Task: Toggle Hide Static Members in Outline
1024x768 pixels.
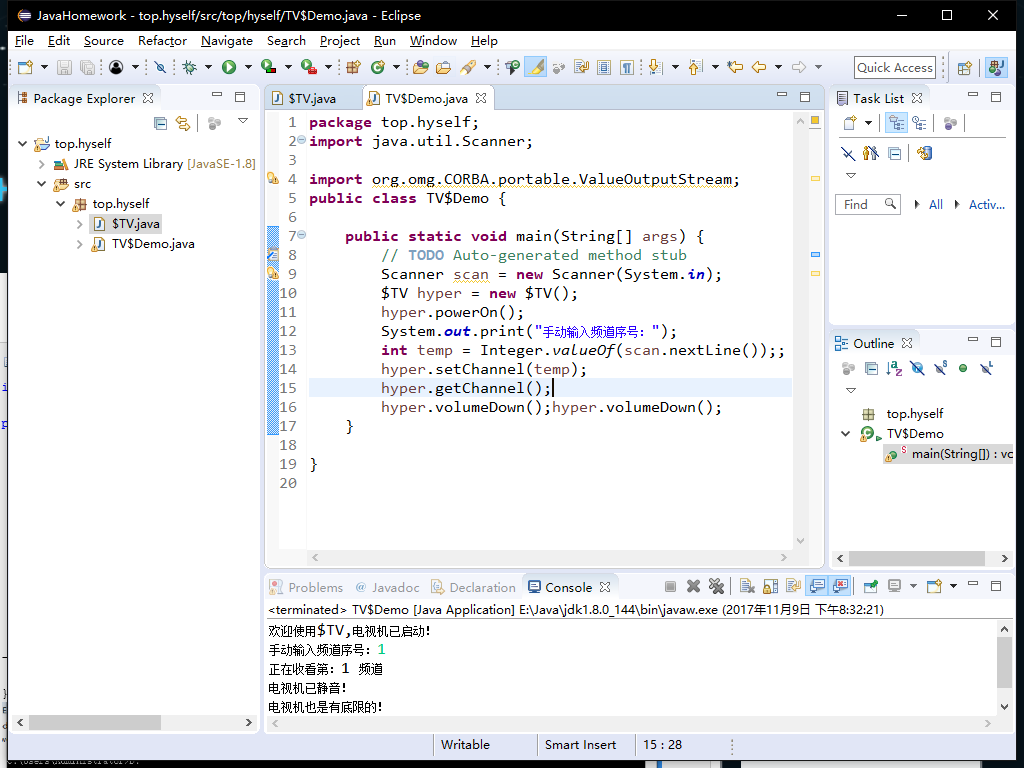Action: [x=940, y=368]
